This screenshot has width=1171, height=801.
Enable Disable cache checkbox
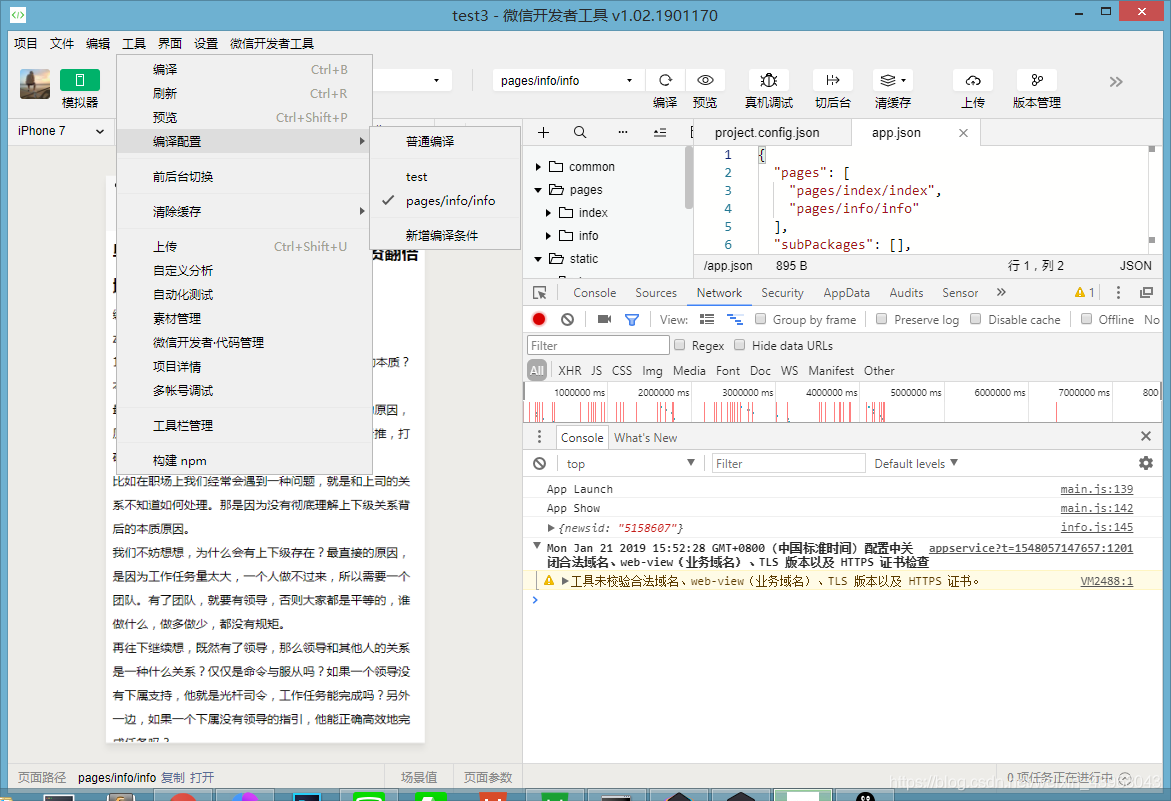point(975,319)
